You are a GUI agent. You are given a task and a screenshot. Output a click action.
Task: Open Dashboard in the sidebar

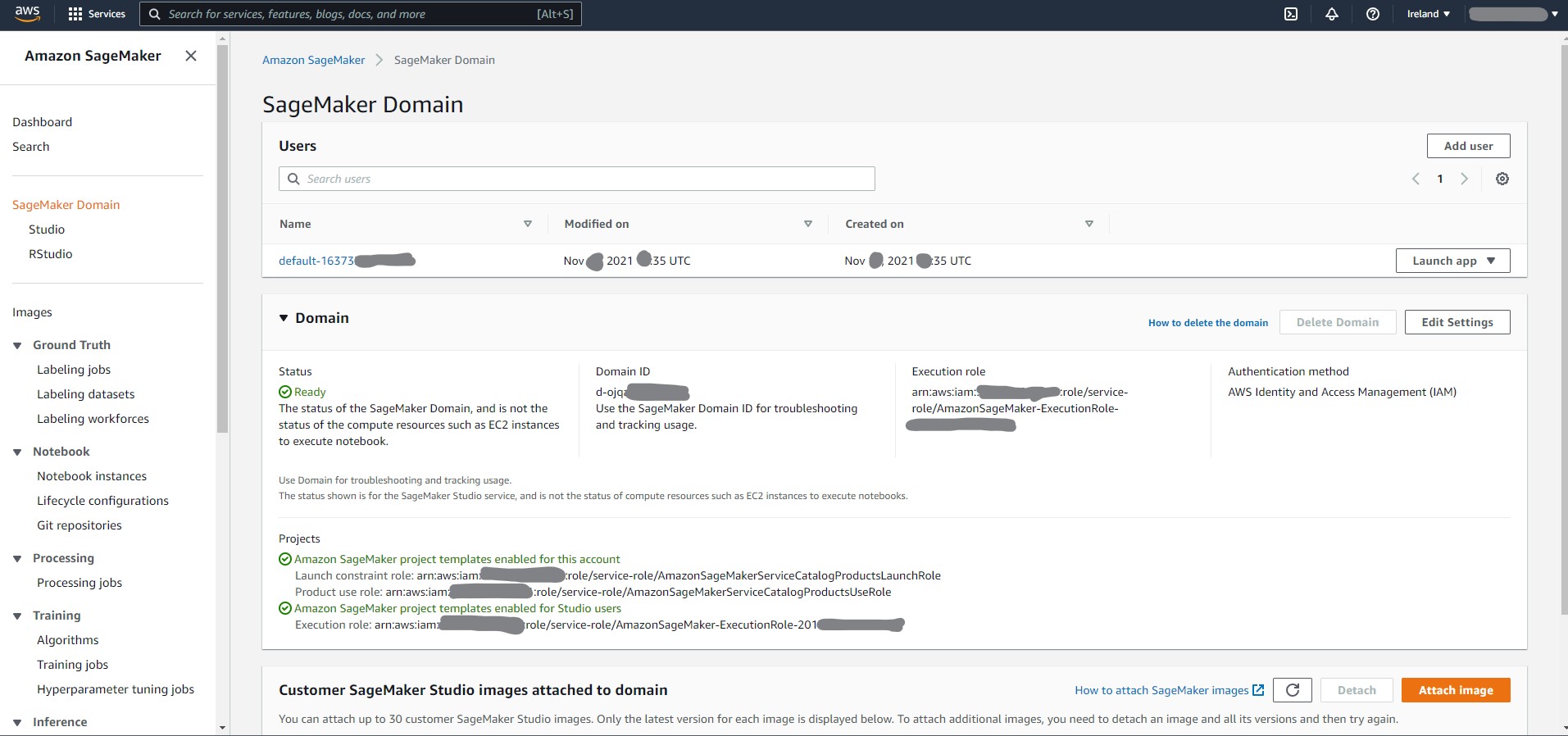click(x=43, y=122)
